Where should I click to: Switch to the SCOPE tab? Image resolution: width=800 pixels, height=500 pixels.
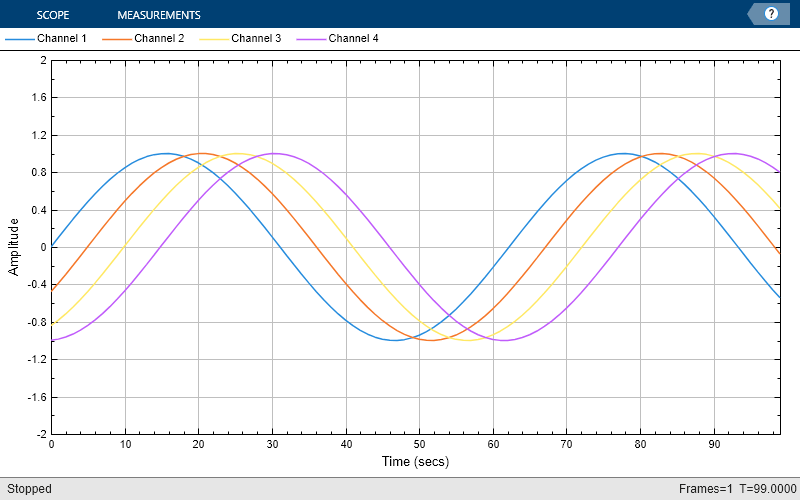click(53, 15)
